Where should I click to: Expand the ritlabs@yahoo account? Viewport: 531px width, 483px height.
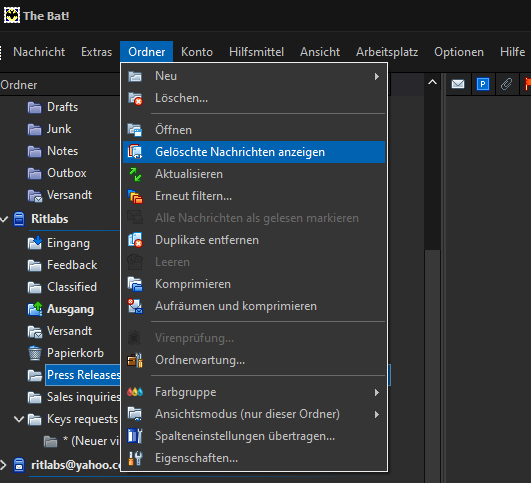tap(3, 465)
